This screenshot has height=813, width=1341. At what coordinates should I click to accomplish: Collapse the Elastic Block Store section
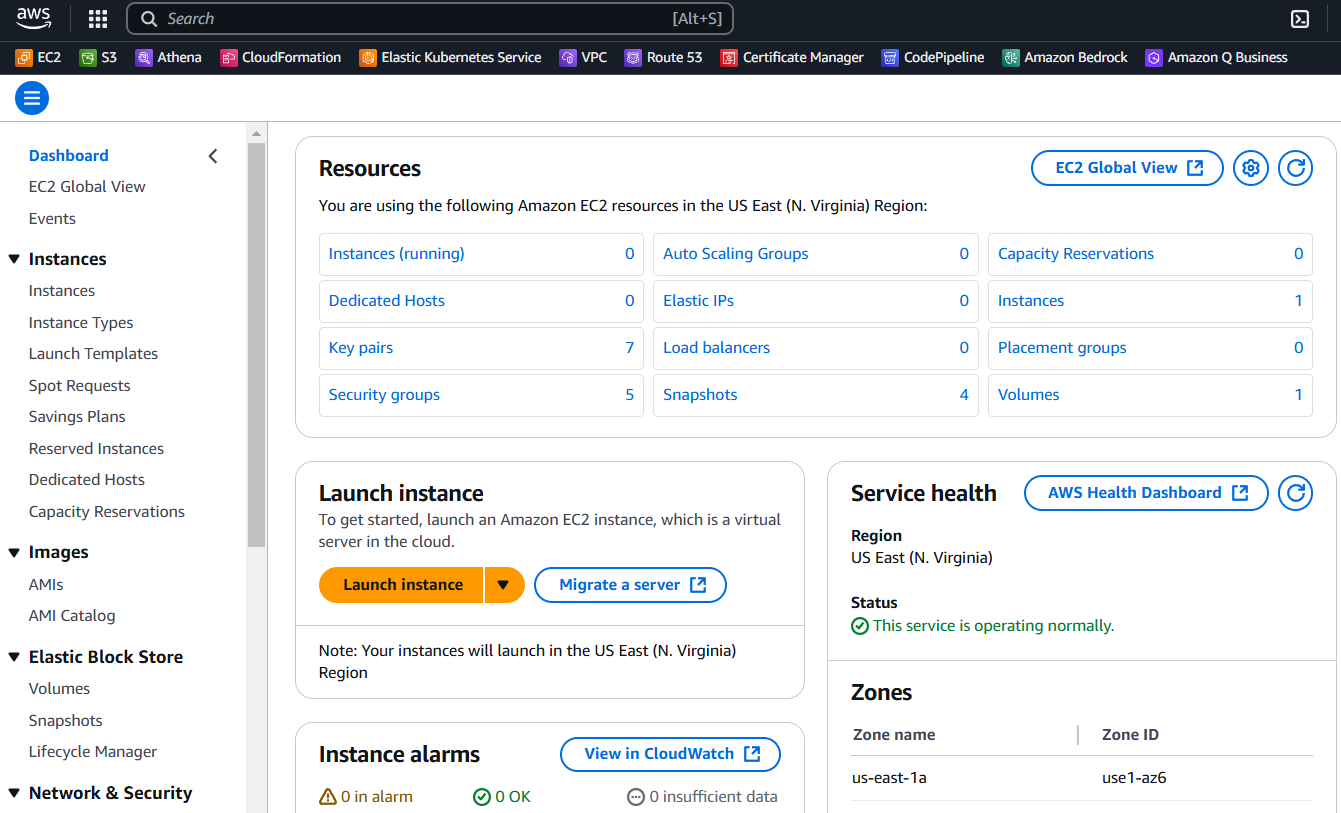(x=14, y=657)
